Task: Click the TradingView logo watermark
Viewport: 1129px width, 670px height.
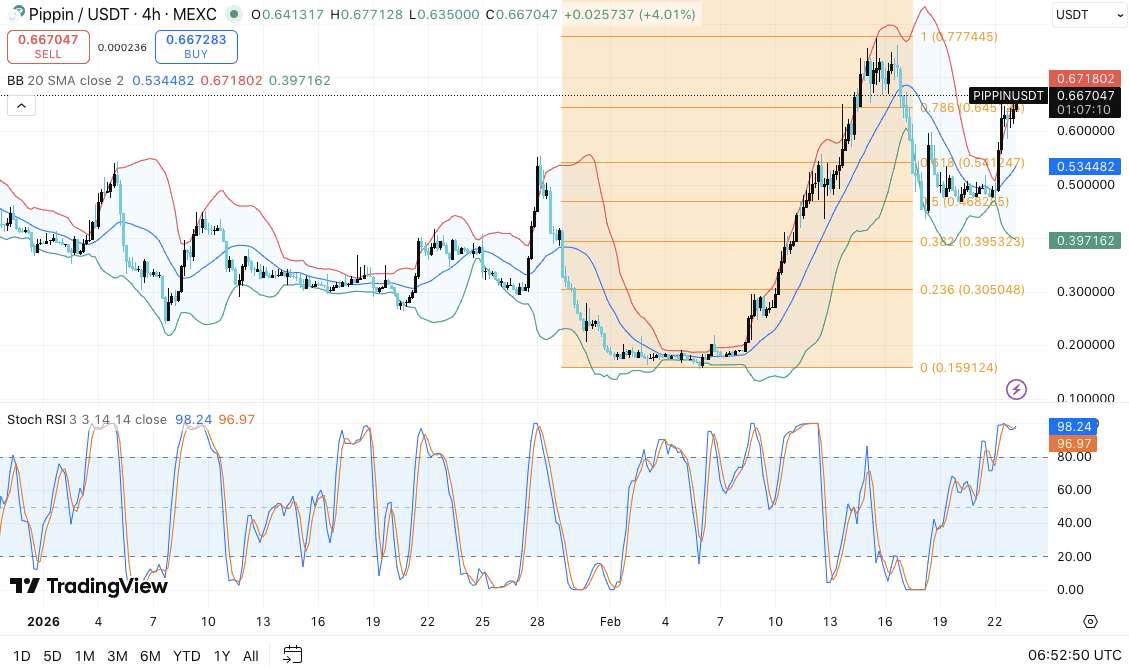Action: [x=87, y=585]
